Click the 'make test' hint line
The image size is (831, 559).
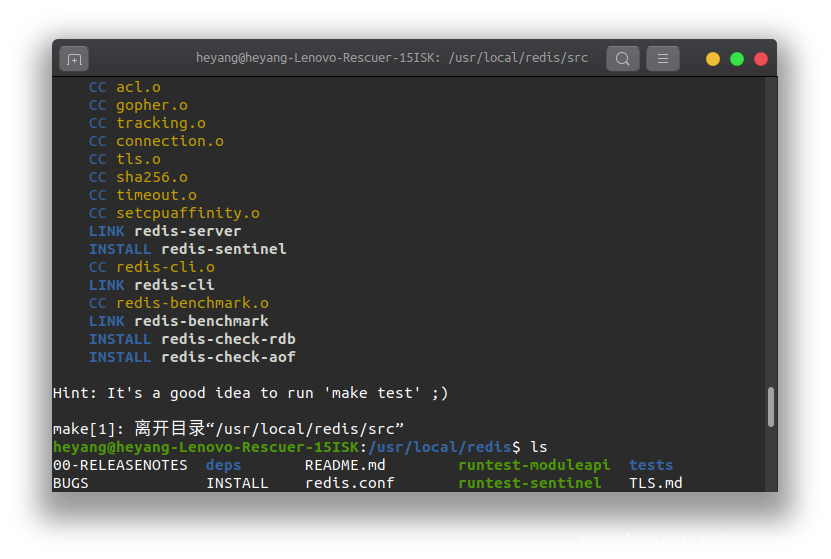click(250, 393)
